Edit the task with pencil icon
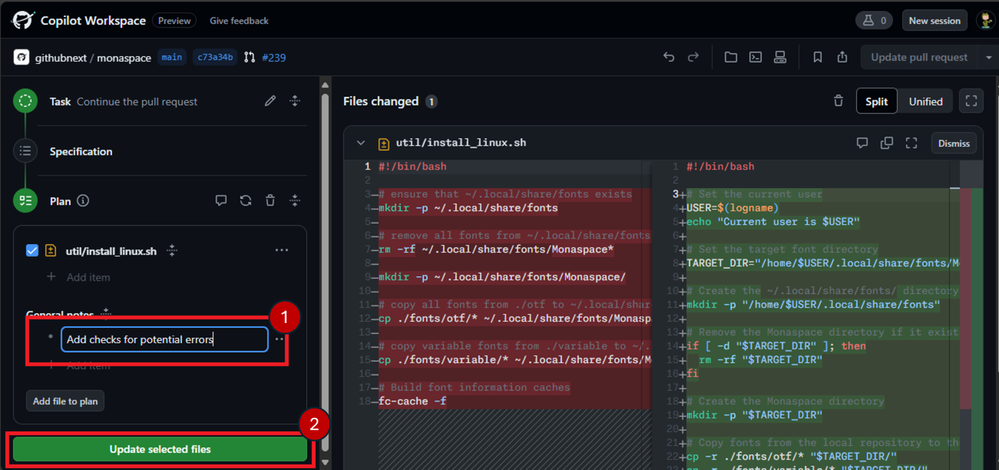This screenshot has height=470, width=999. point(271,101)
